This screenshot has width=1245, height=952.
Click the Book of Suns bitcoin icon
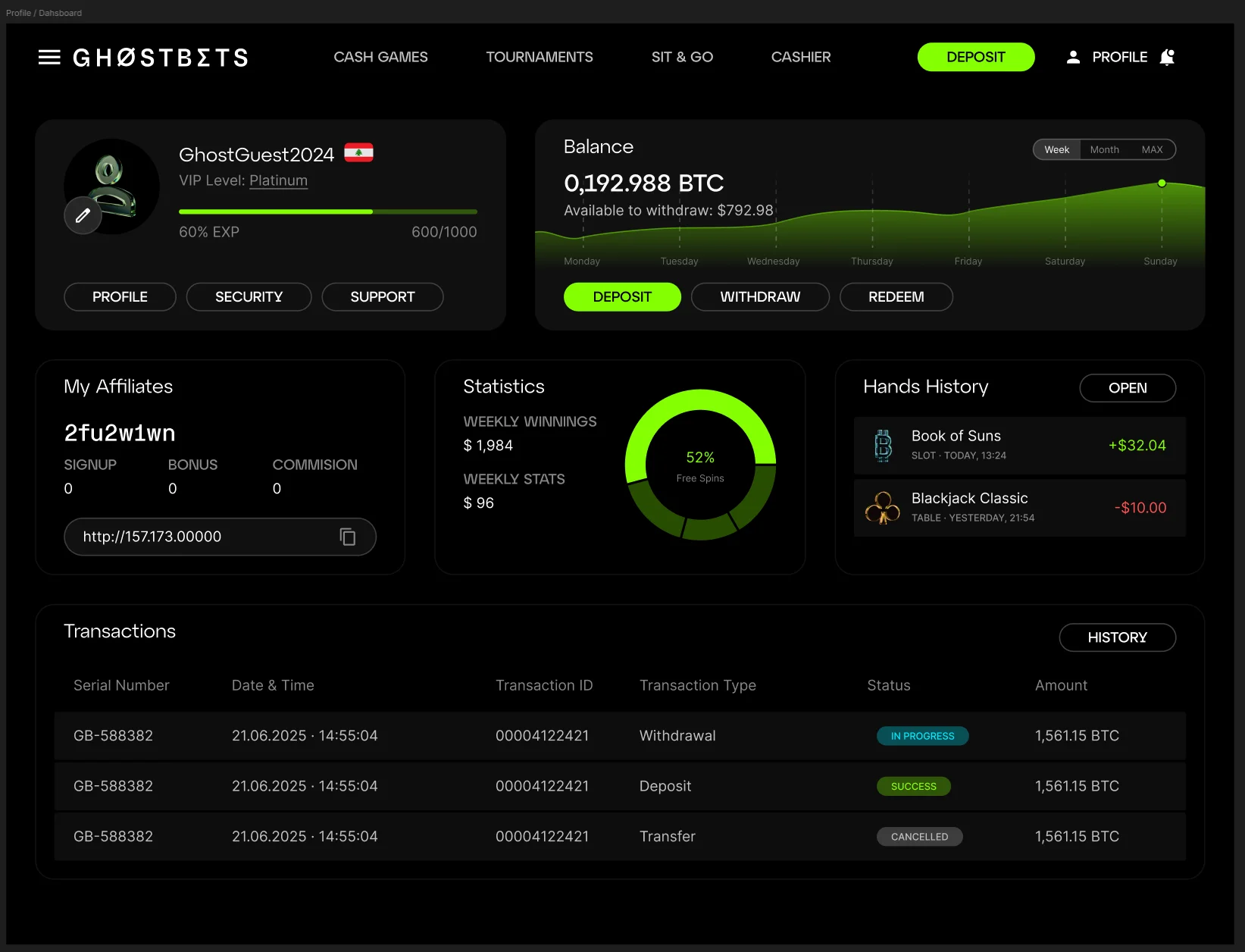coord(883,446)
